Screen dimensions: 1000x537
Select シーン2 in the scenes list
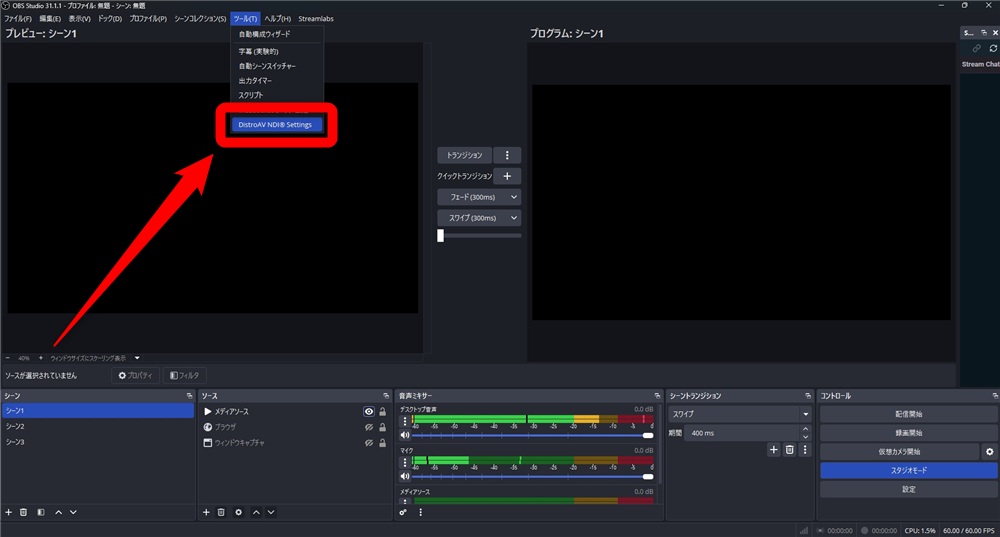point(98,426)
